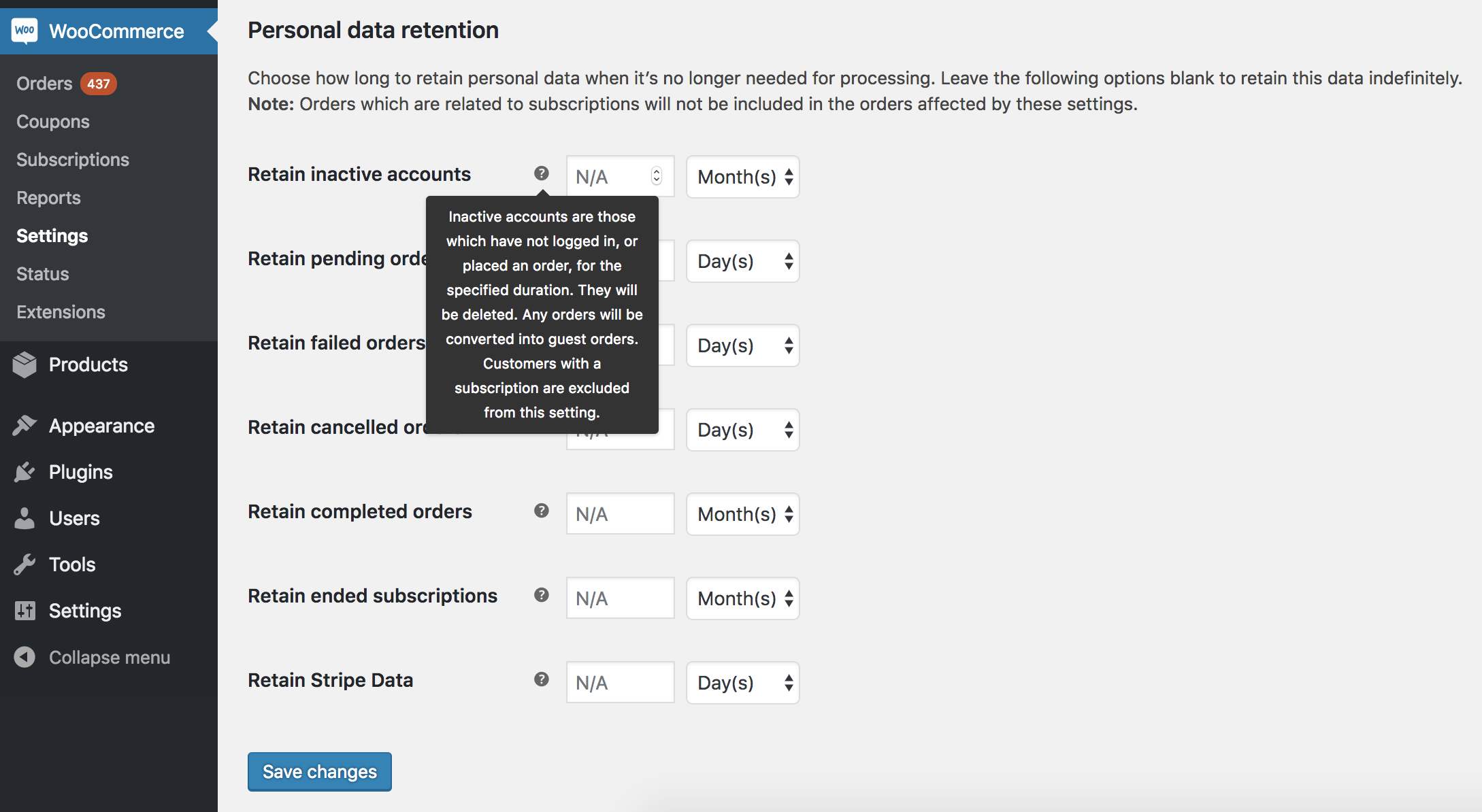Open the cancelled orders Day(s) unit dropdown
1482x812 pixels.
[743, 430]
